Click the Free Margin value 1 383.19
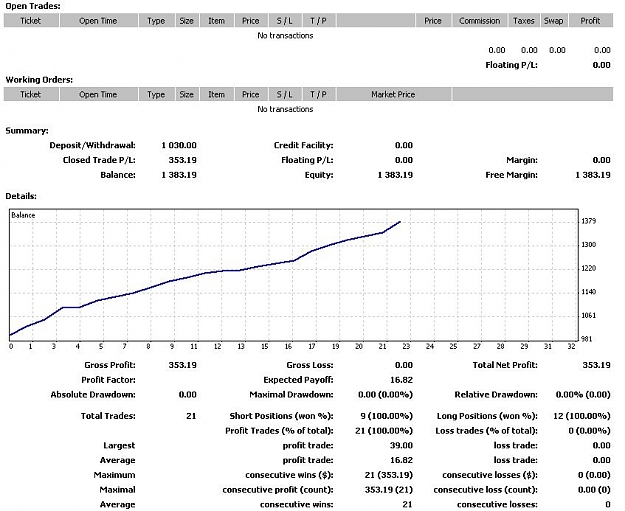Image resolution: width=625 pixels, height=511 pixels. tap(593, 175)
